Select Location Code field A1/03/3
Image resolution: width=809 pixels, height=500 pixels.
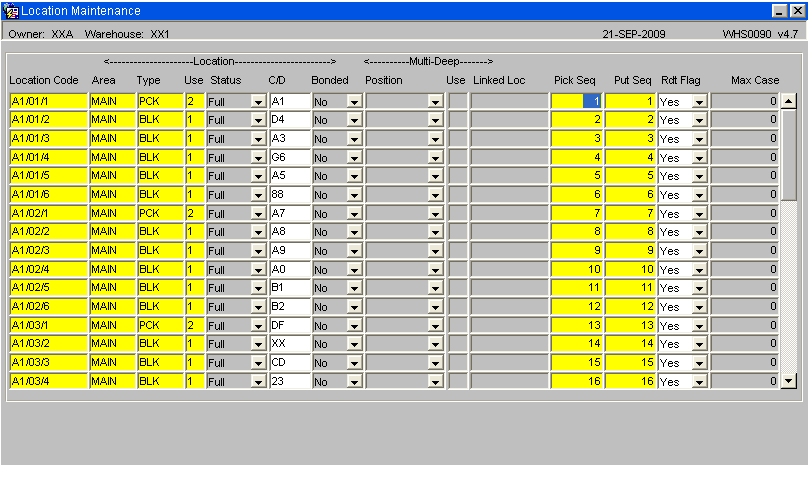[48, 363]
